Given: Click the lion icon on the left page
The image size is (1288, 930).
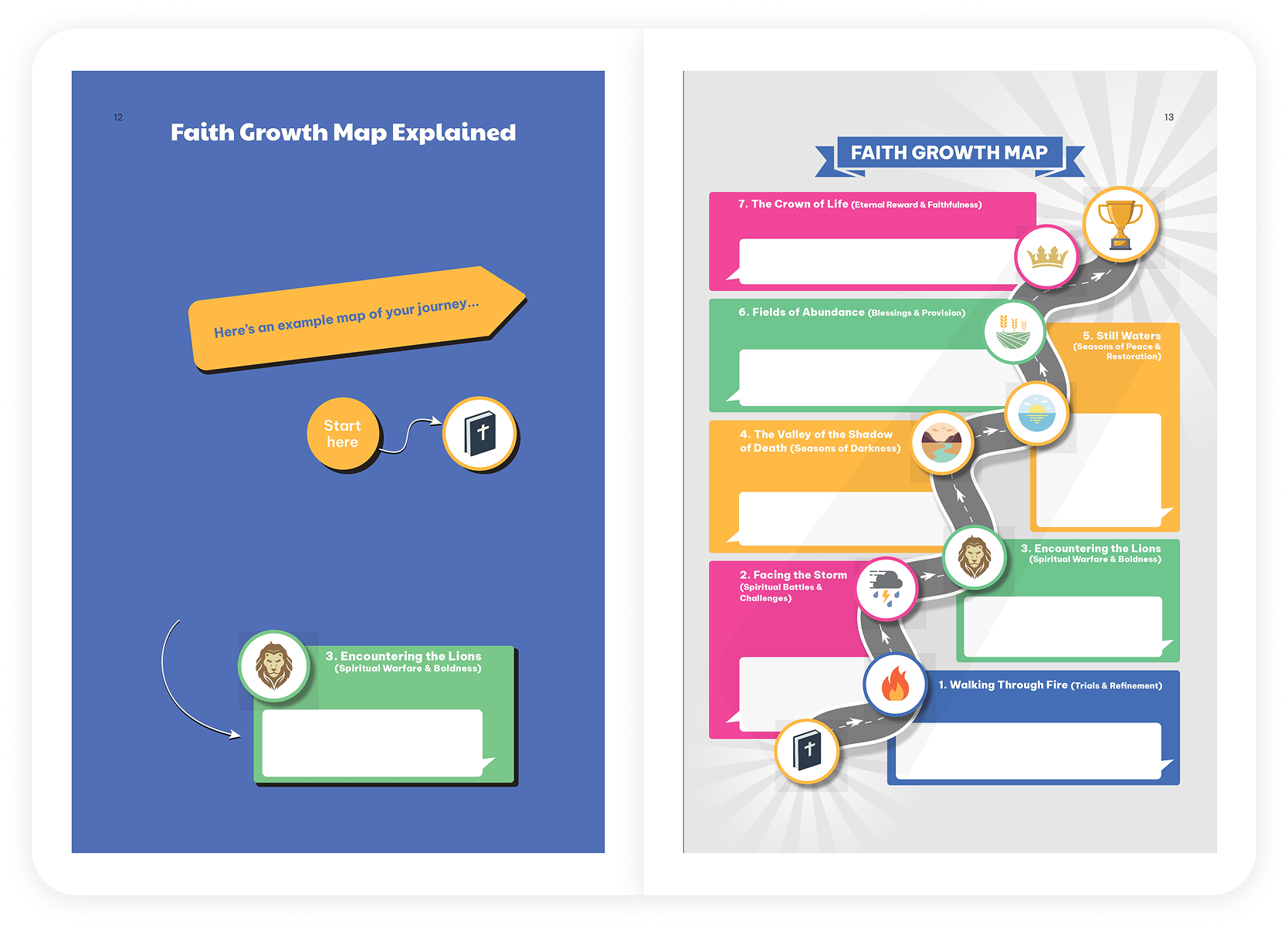Looking at the screenshot, I should [x=274, y=666].
